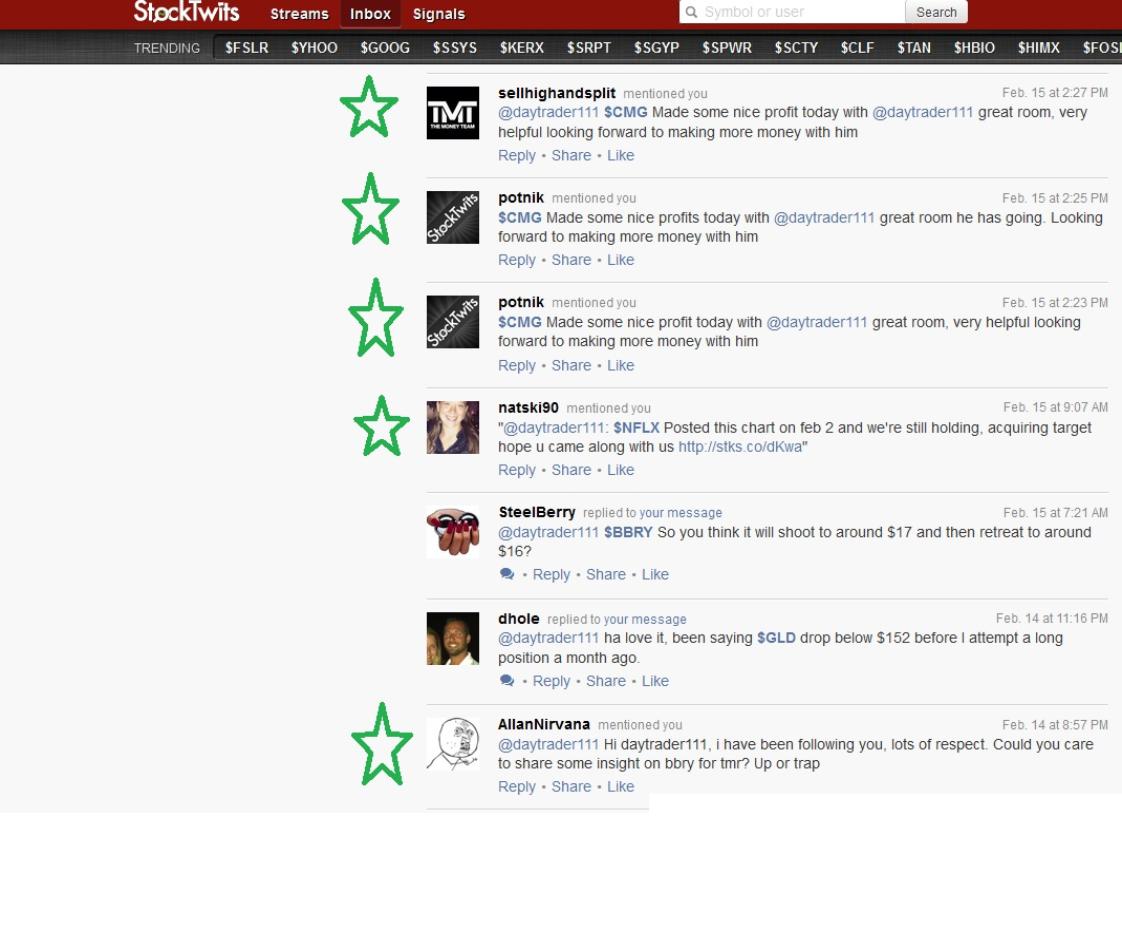Click the StockTwits logo
This screenshot has width=1122, height=950.
coord(186,12)
